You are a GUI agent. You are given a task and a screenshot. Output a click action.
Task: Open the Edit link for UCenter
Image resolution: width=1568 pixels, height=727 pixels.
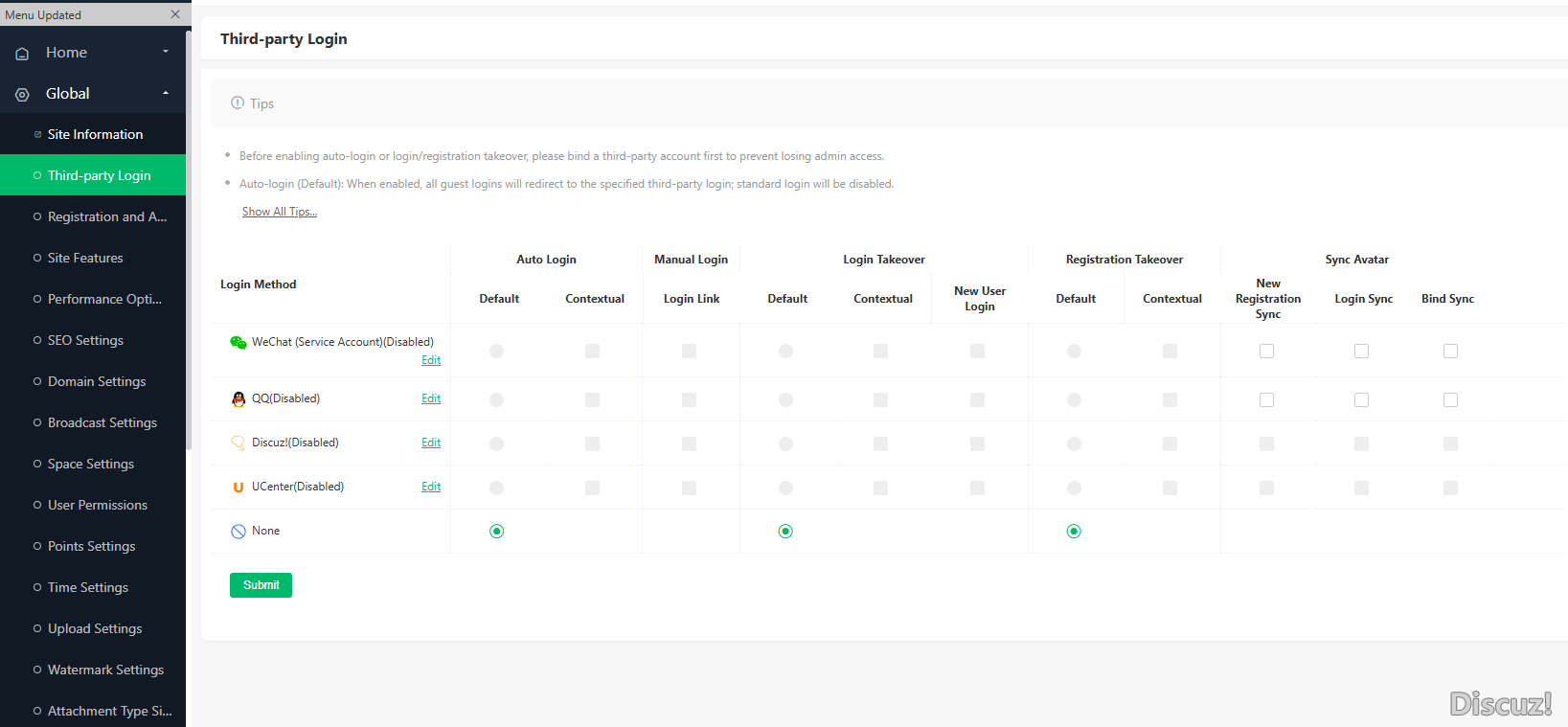(431, 487)
